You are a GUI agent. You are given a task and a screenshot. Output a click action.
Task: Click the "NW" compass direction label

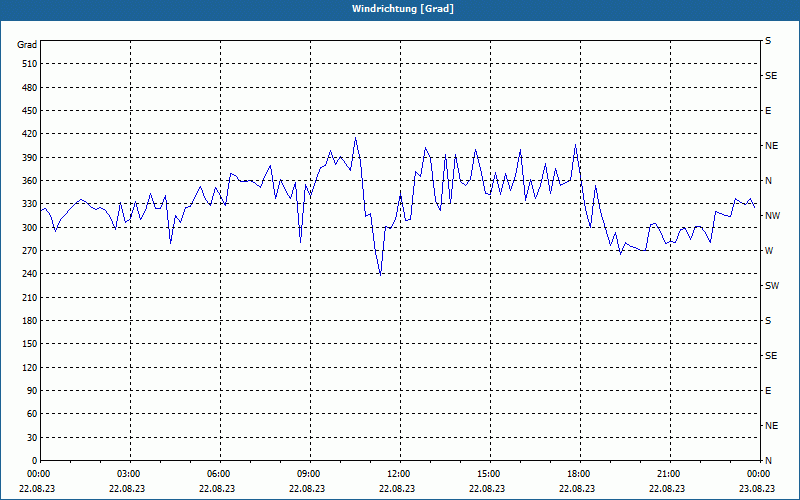772,216
